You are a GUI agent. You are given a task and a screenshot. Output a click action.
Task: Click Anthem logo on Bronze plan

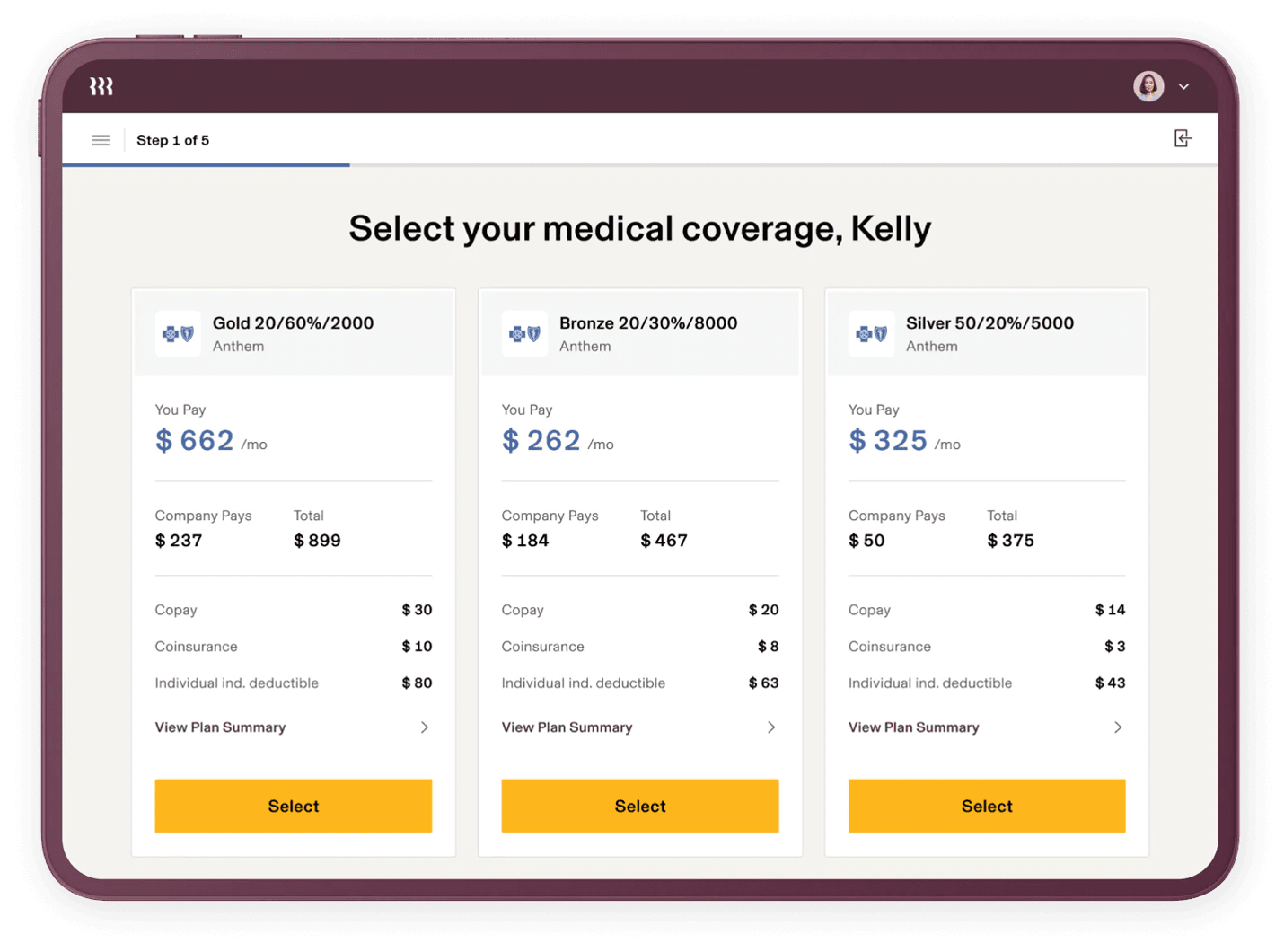[524, 334]
